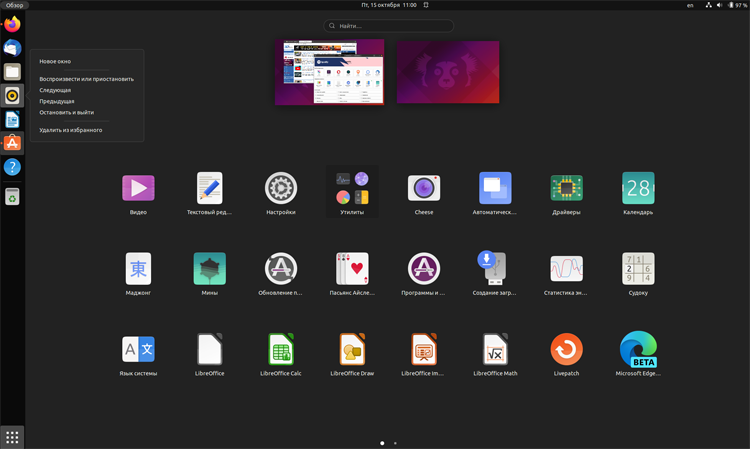The width and height of the screenshot is (750, 449).
Task: Launch Microsoft Edge Beta
Action: click(638, 349)
